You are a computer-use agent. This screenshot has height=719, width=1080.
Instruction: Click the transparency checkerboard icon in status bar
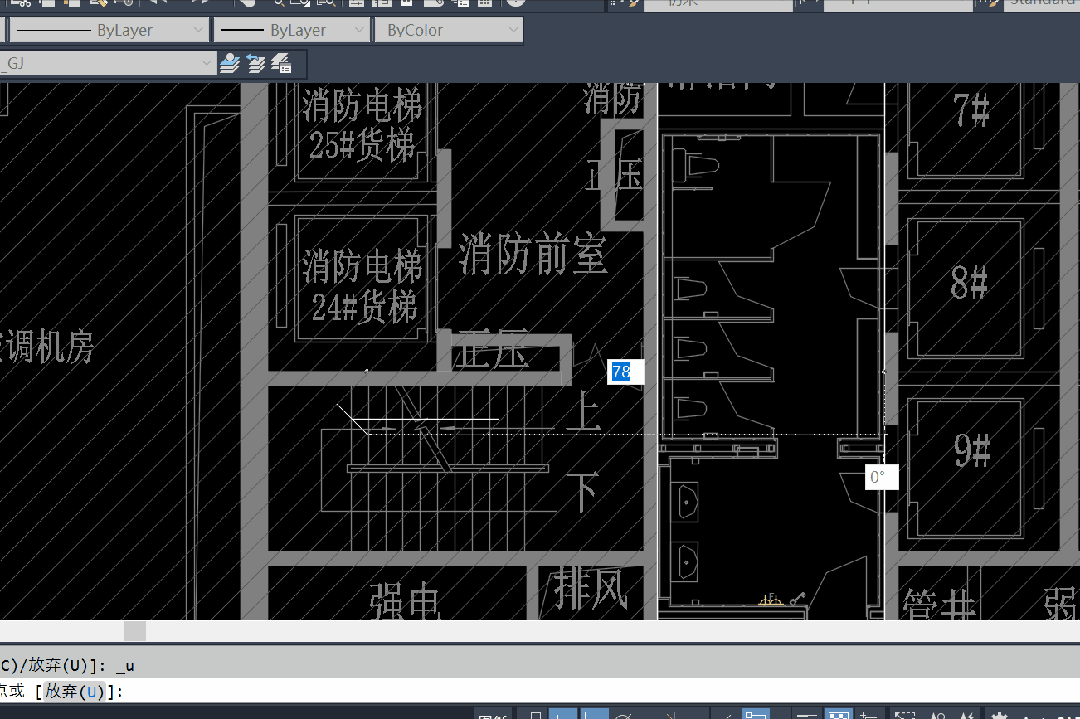coord(838,716)
